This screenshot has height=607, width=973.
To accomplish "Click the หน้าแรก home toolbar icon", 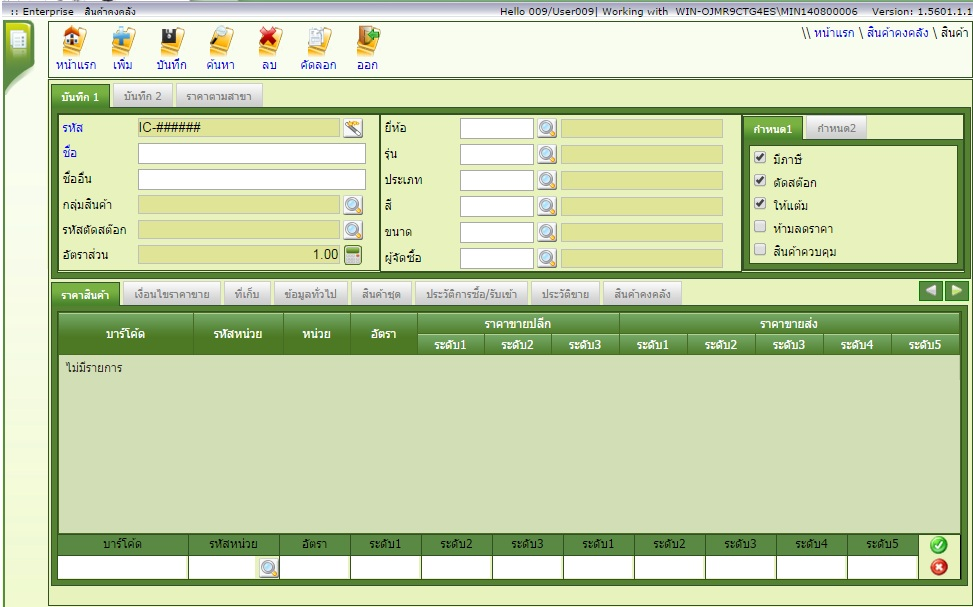I will pos(75,42).
